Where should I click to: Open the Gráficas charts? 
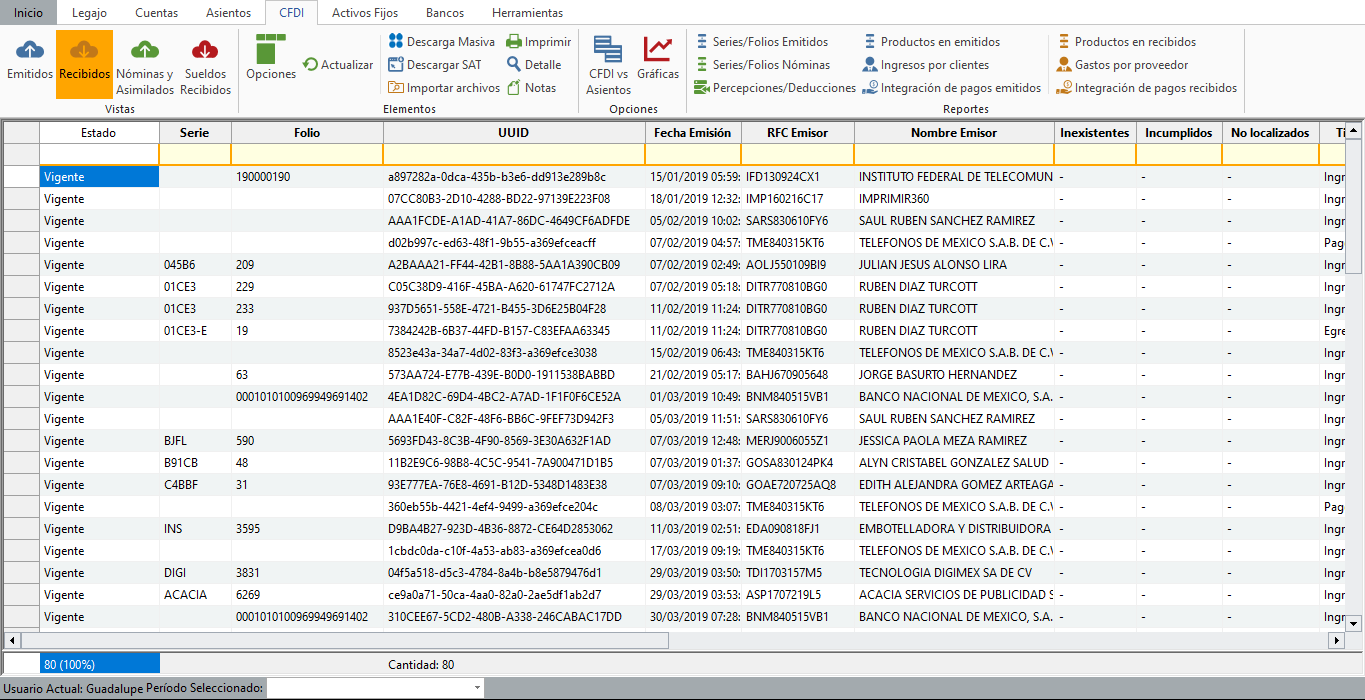click(x=657, y=58)
